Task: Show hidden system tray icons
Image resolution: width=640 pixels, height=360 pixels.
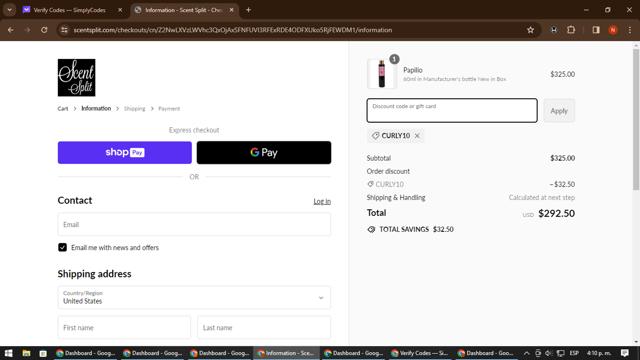Action: (527, 353)
